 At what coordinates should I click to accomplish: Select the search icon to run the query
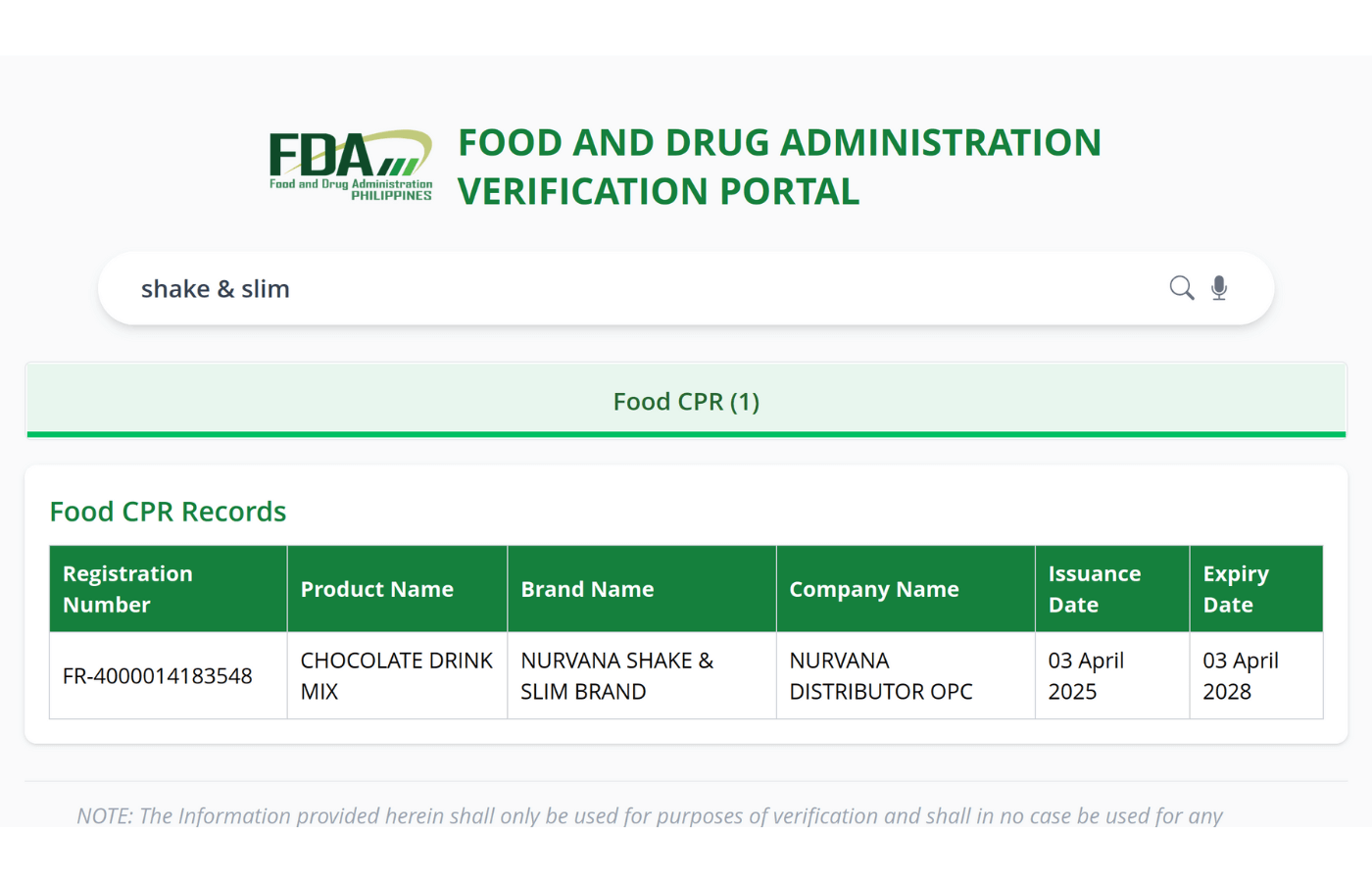click(x=1180, y=288)
